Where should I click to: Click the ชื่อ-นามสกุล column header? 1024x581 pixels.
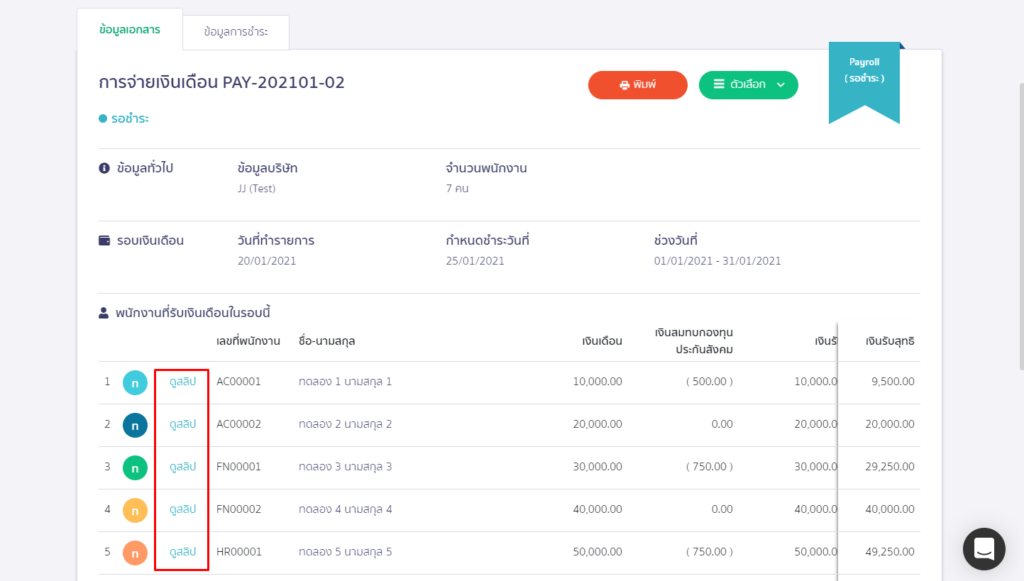pyautogui.click(x=327, y=341)
